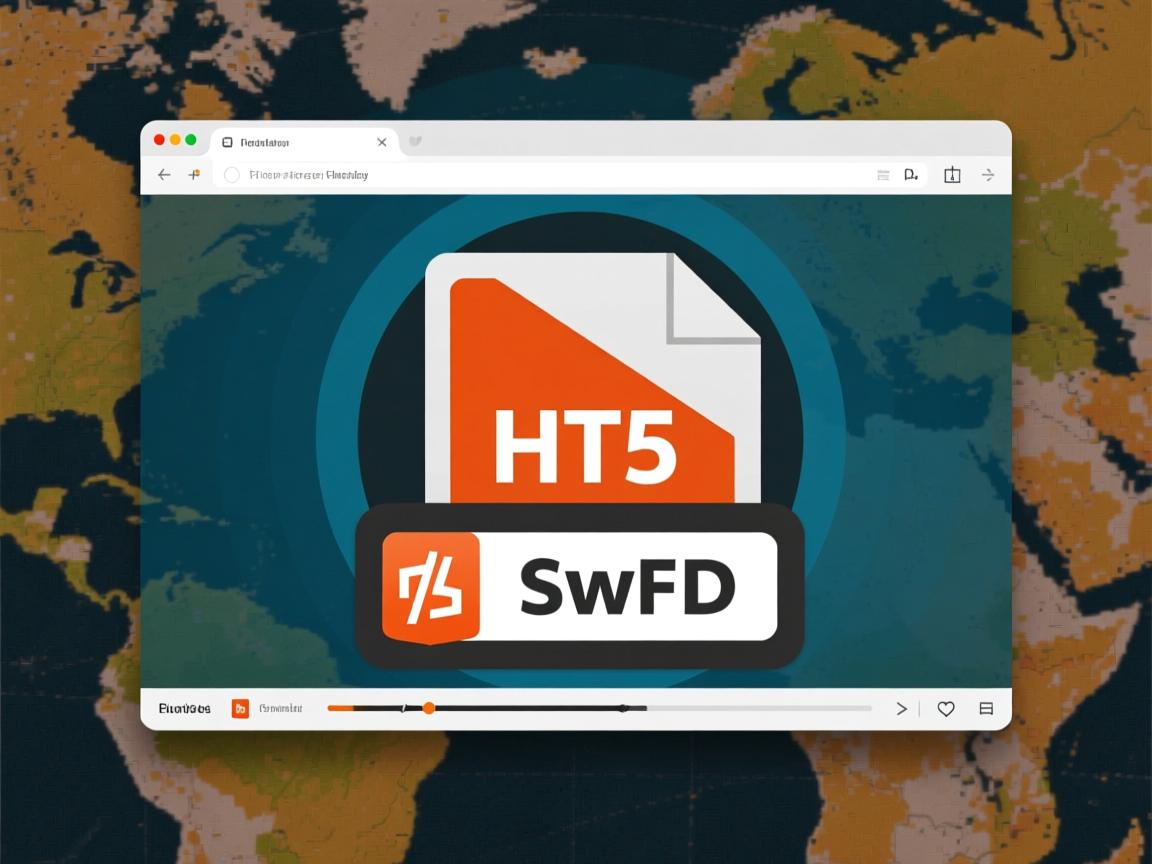This screenshot has width=1152, height=864.
Task: Open the bookmark flag icon near address bar
Action: pos(910,174)
